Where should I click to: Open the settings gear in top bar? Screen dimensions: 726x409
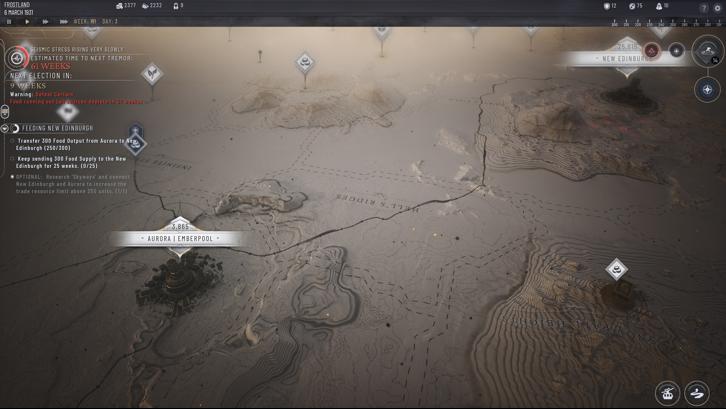click(717, 8)
